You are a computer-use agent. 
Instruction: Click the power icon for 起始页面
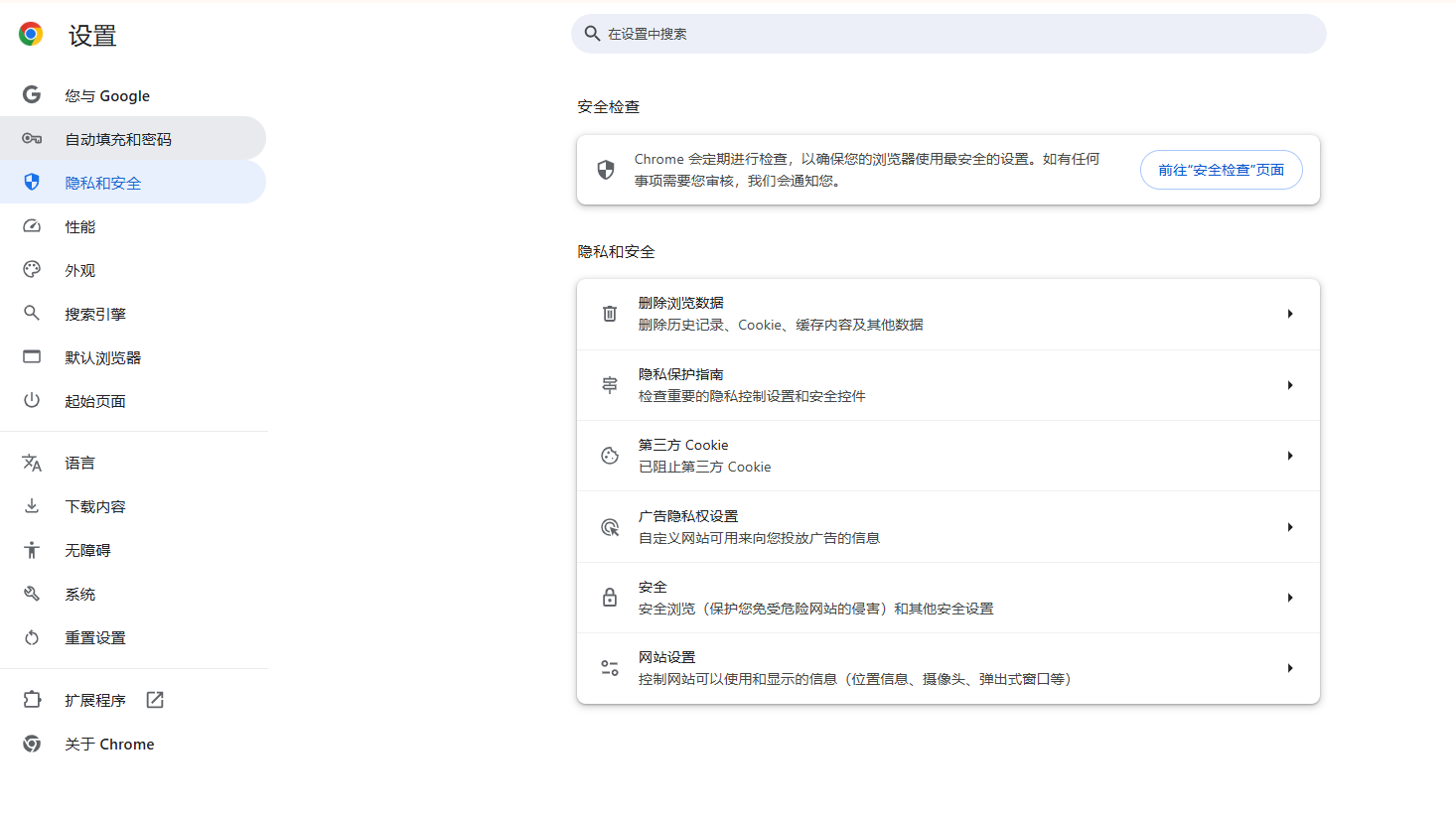click(32, 400)
